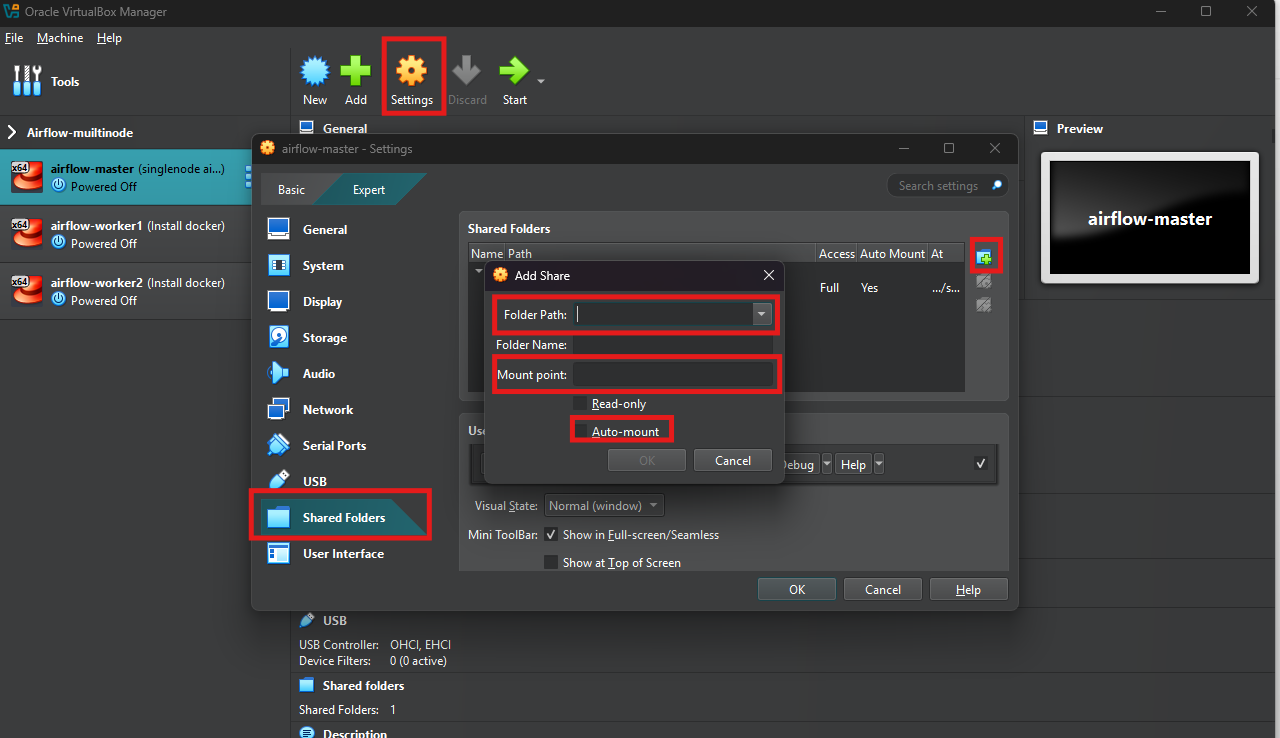Open the Help menu in menu bar

(x=109, y=38)
